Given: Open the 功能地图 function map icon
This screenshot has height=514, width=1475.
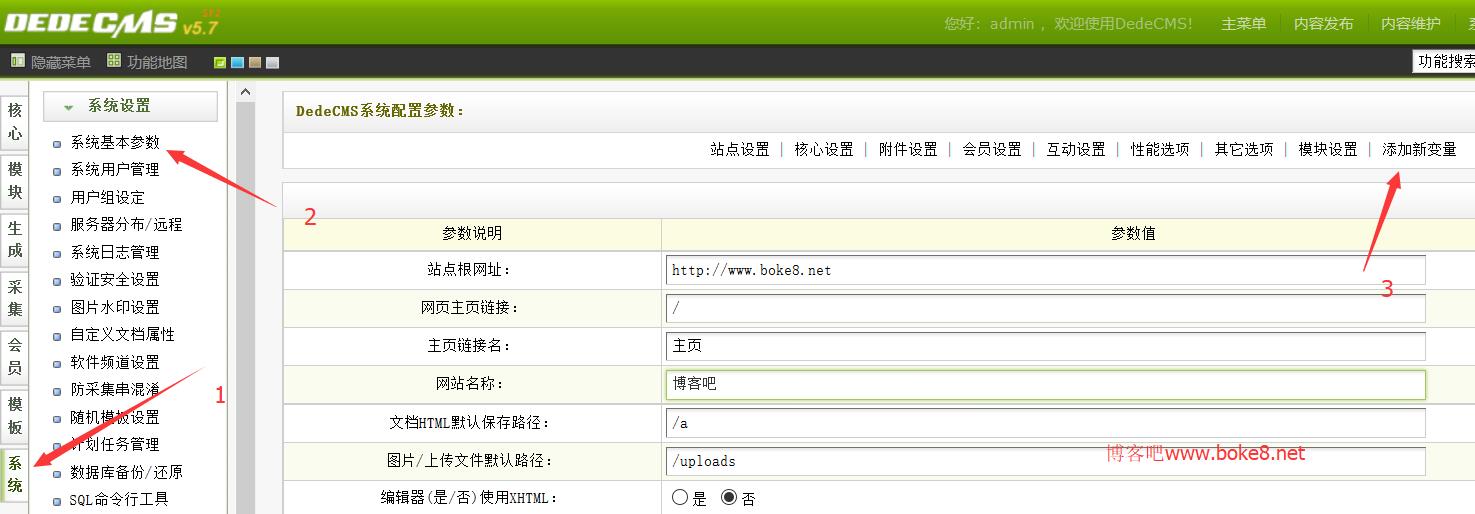Looking at the screenshot, I should 114,61.
